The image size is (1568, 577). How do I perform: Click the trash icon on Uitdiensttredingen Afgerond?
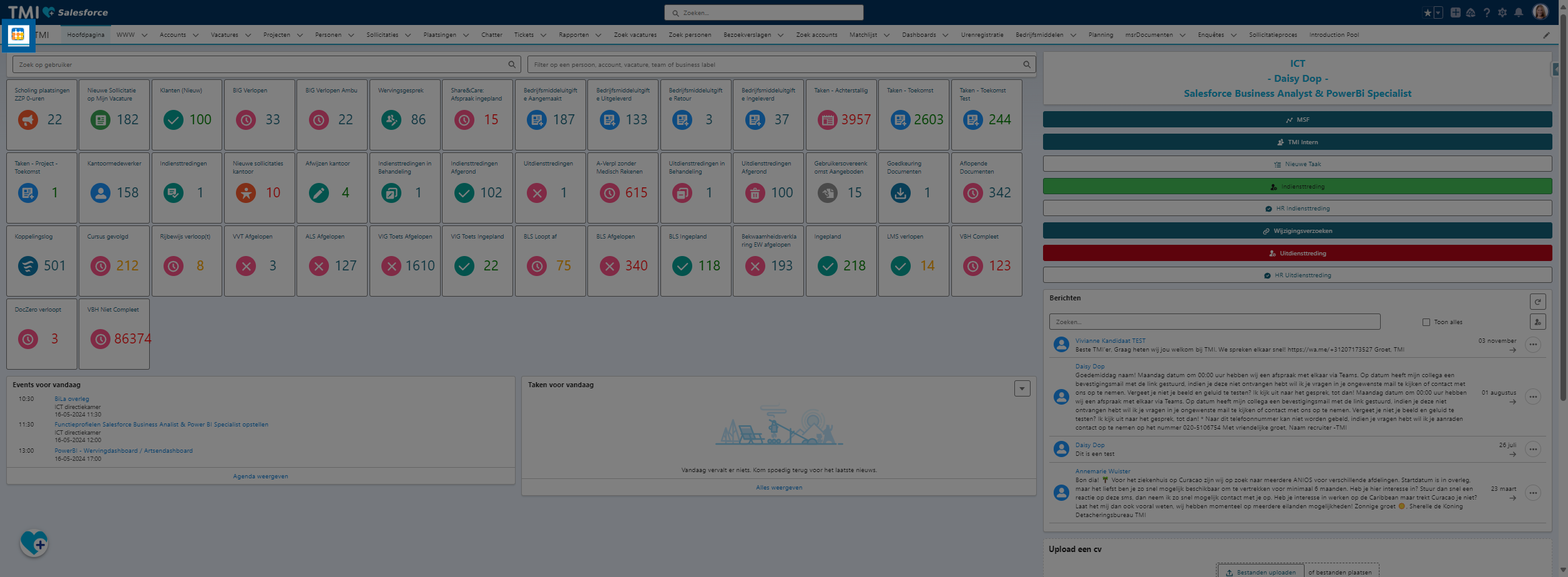(x=755, y=193)
